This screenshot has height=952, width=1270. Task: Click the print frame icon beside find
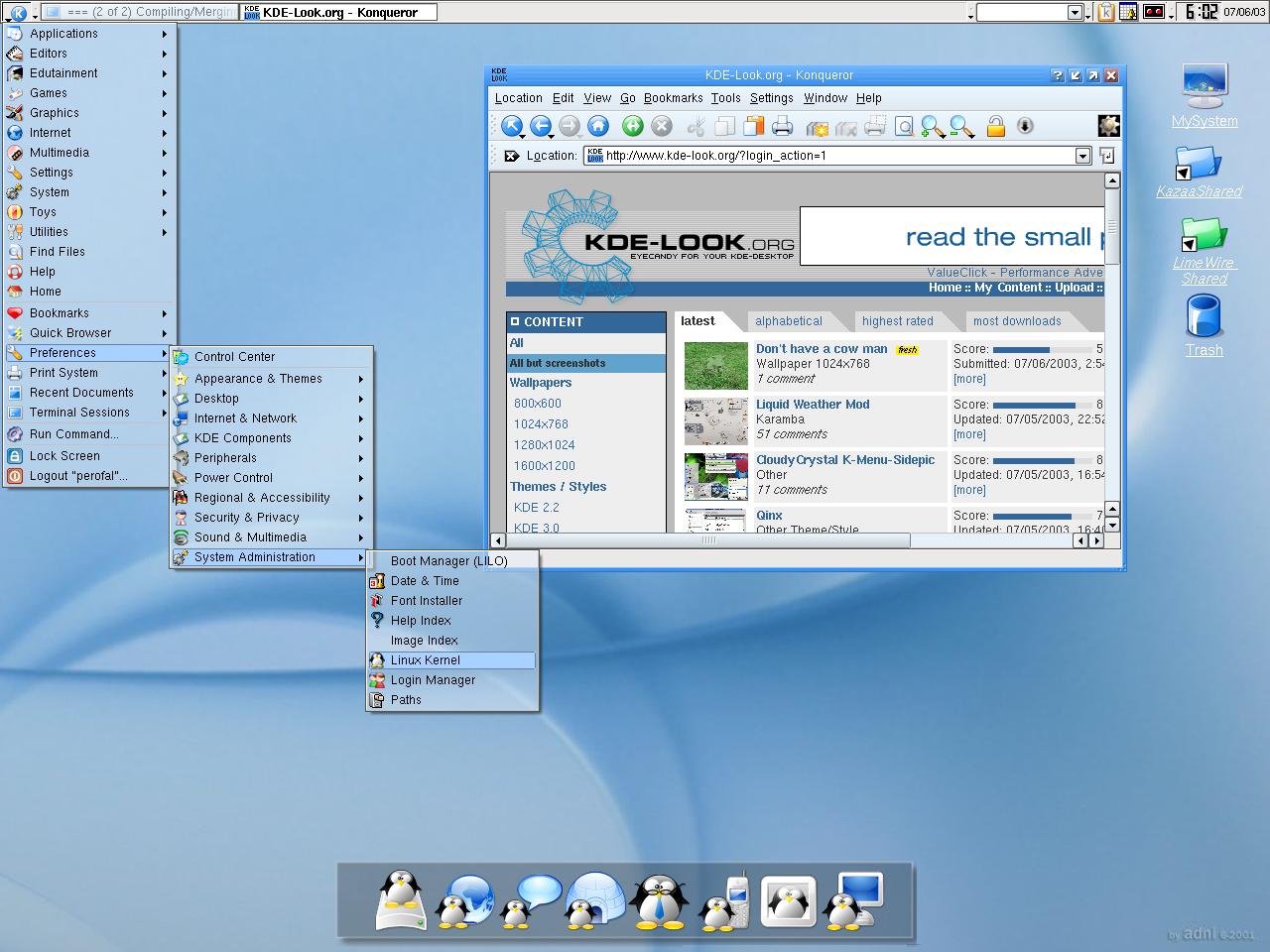pos(875,126)
